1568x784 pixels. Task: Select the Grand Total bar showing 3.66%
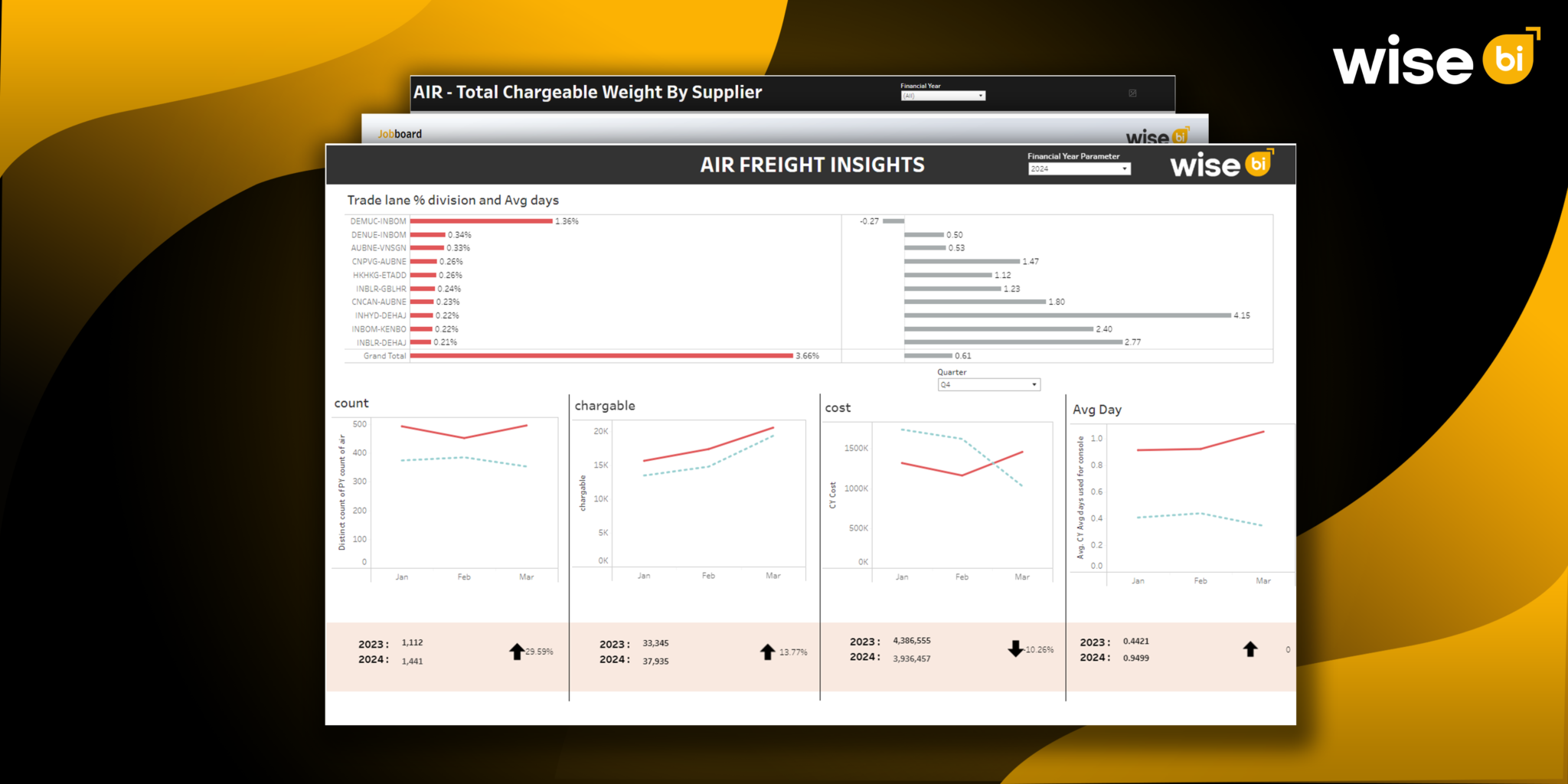[x=601, y=355]
